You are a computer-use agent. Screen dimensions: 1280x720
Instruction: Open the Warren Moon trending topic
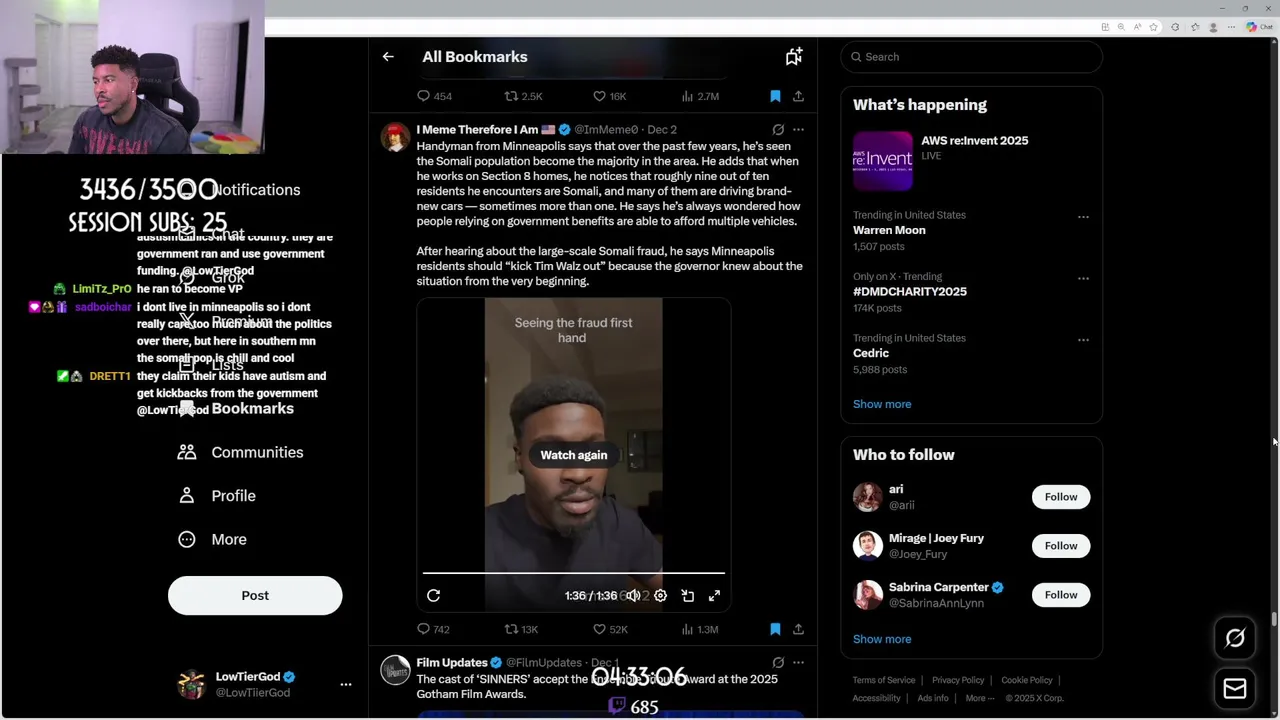[x=889, y=230]
